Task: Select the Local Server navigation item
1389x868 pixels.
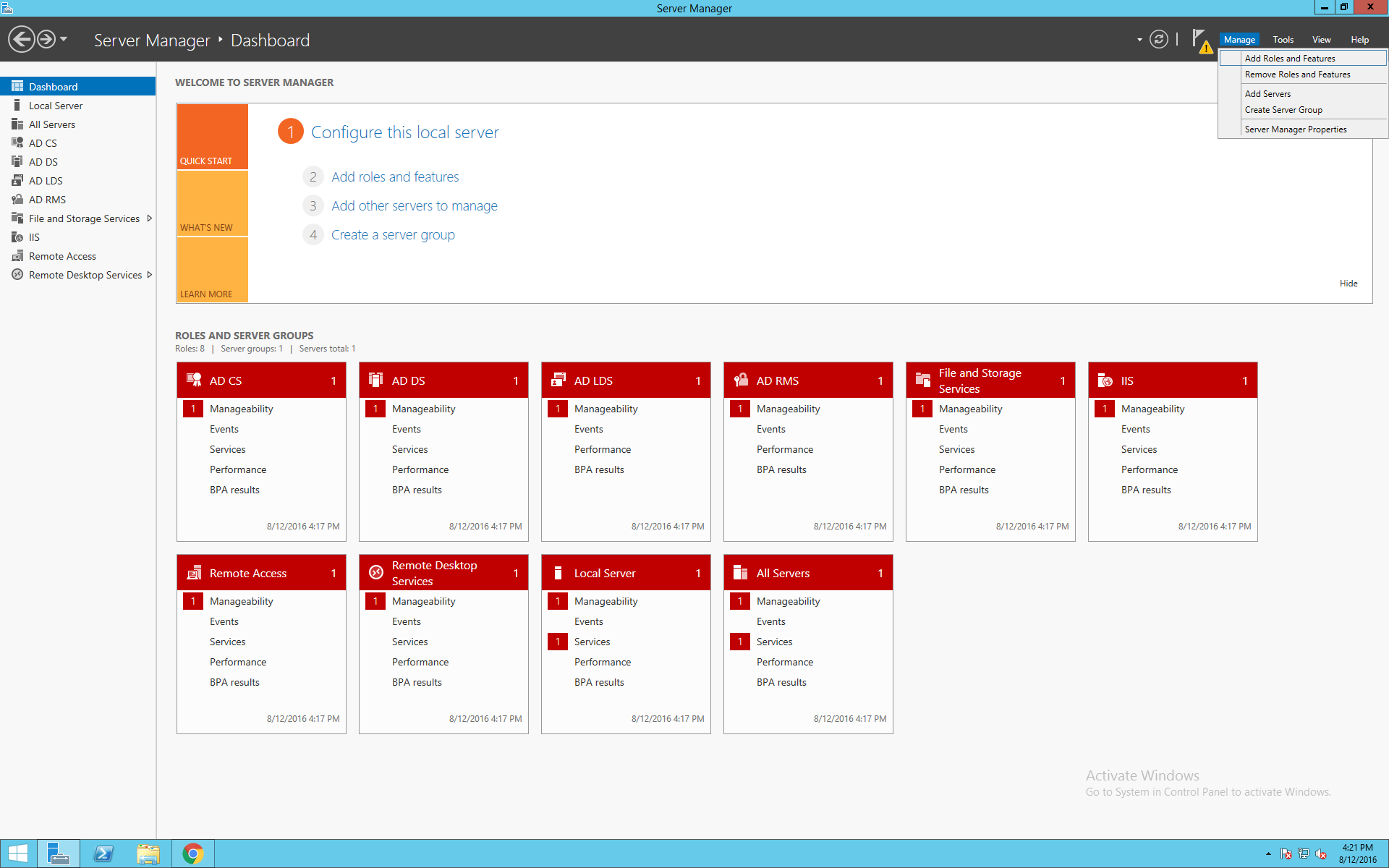Action: [57, 105]
